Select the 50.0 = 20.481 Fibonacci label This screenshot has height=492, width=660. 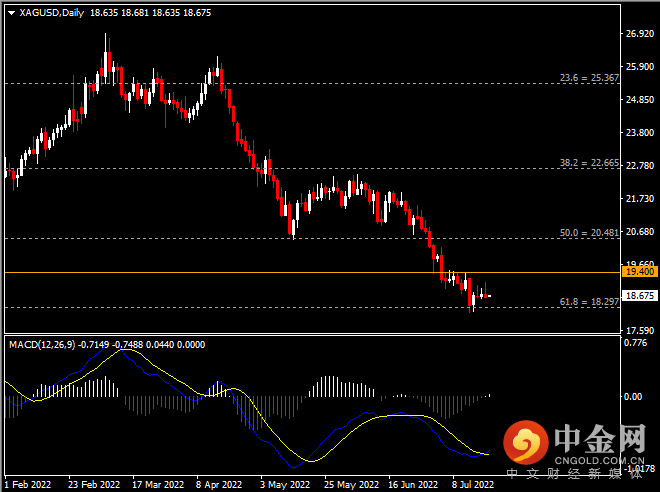[x=589, y=233]
